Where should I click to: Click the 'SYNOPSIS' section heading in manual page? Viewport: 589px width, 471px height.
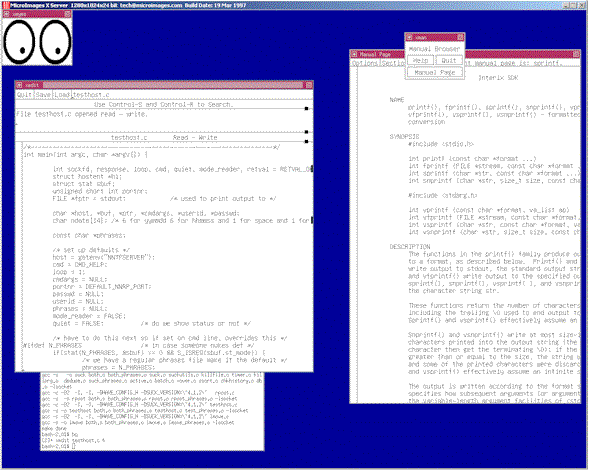pyautogui.click(x=404, y=137)
